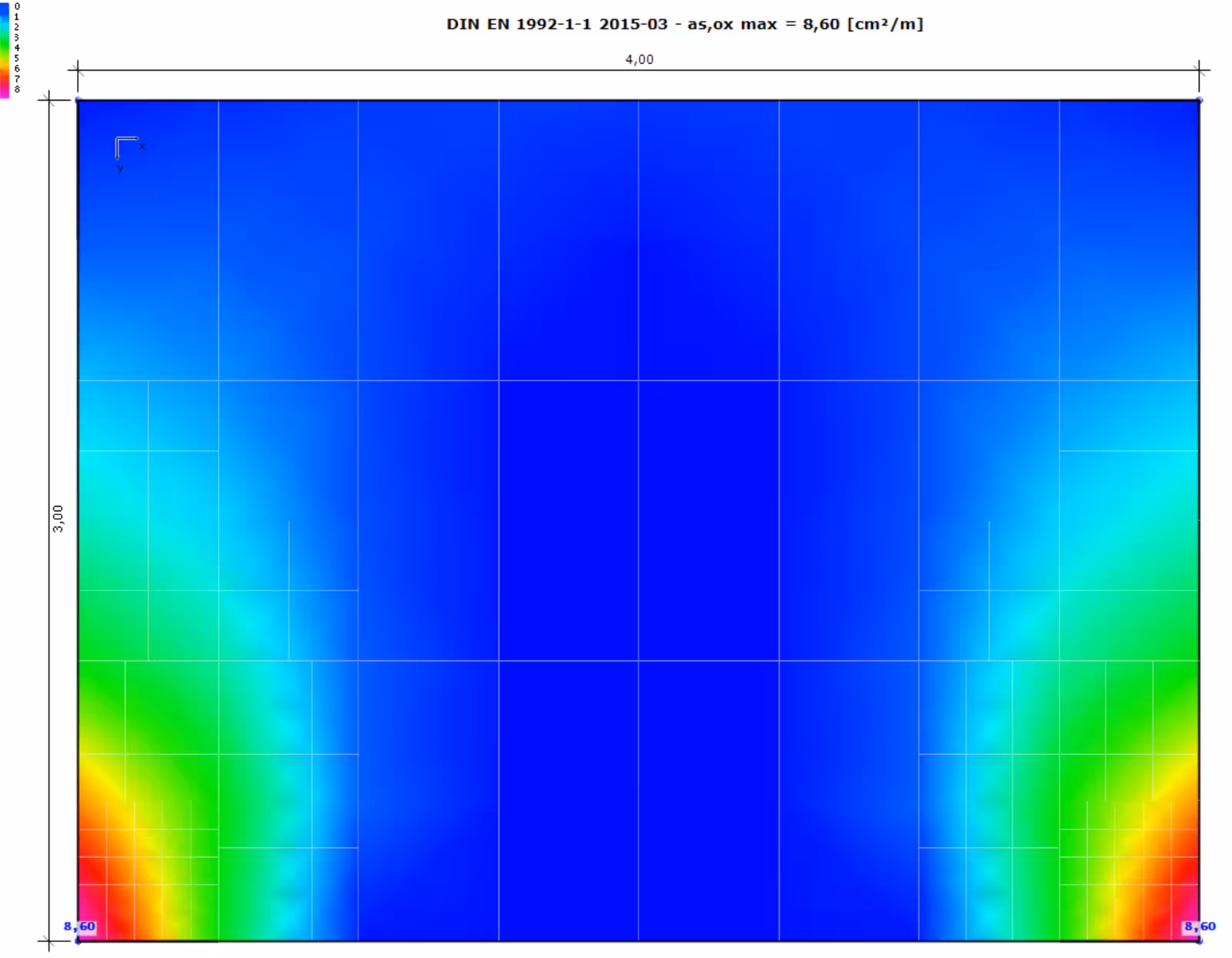1232x958 pixels.
Task: Click top tick mark of the 3,00 dimension line
Action: tap(49, 100)
